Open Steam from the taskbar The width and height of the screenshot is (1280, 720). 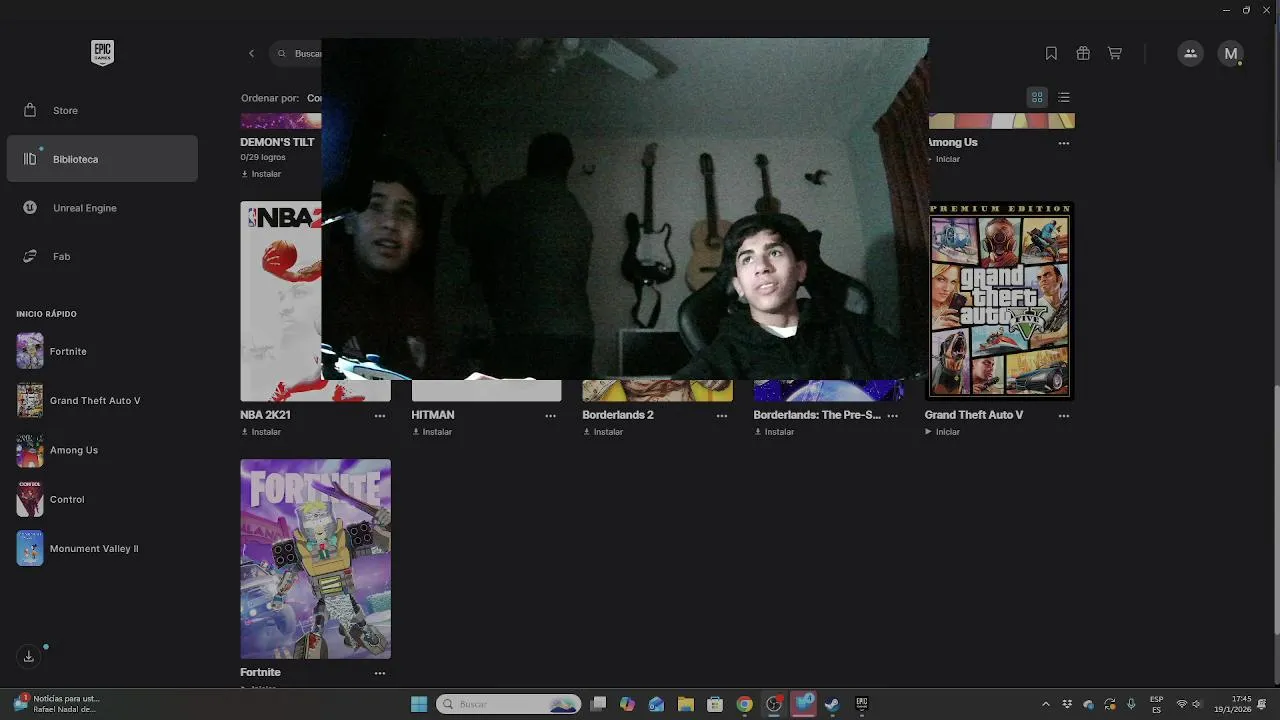coord(832,704)
